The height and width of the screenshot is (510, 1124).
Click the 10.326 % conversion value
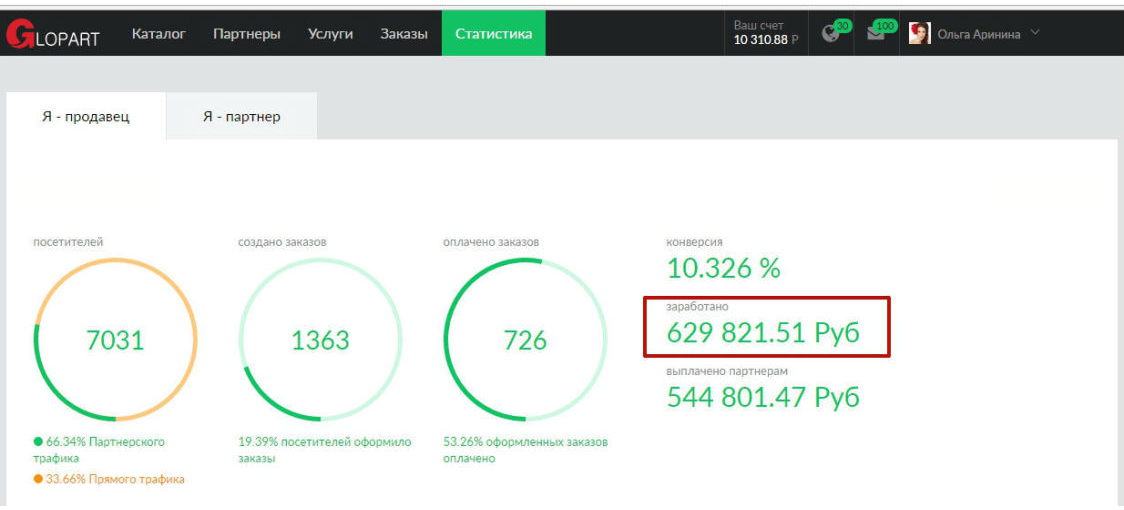[723, 268]
